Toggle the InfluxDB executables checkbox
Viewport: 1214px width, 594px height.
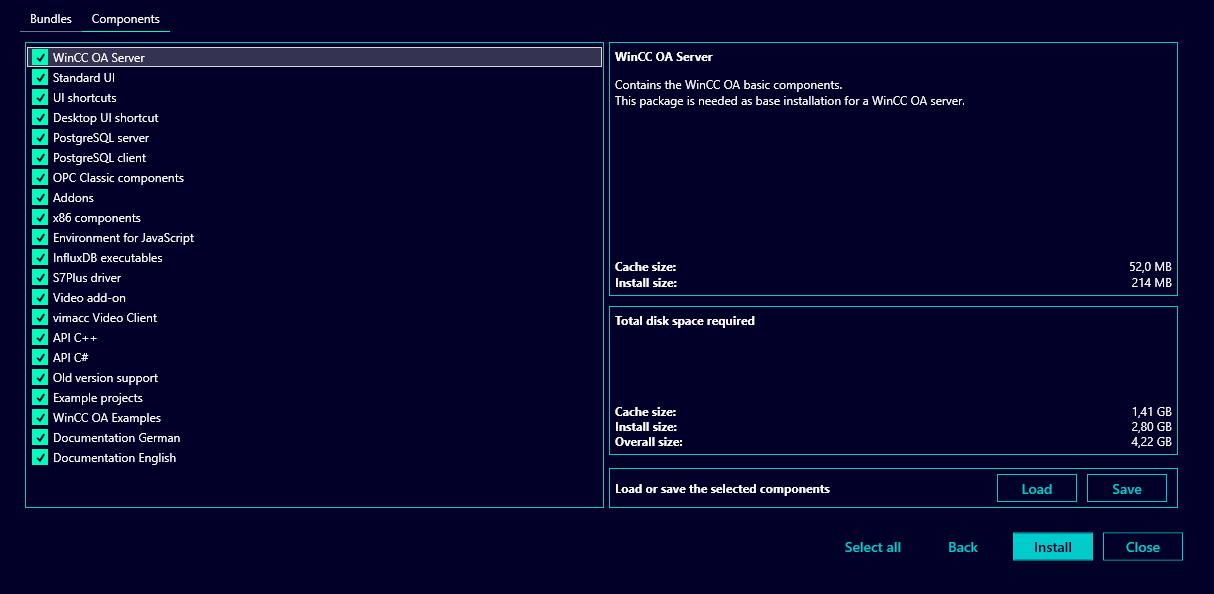[x=40, y=258]
